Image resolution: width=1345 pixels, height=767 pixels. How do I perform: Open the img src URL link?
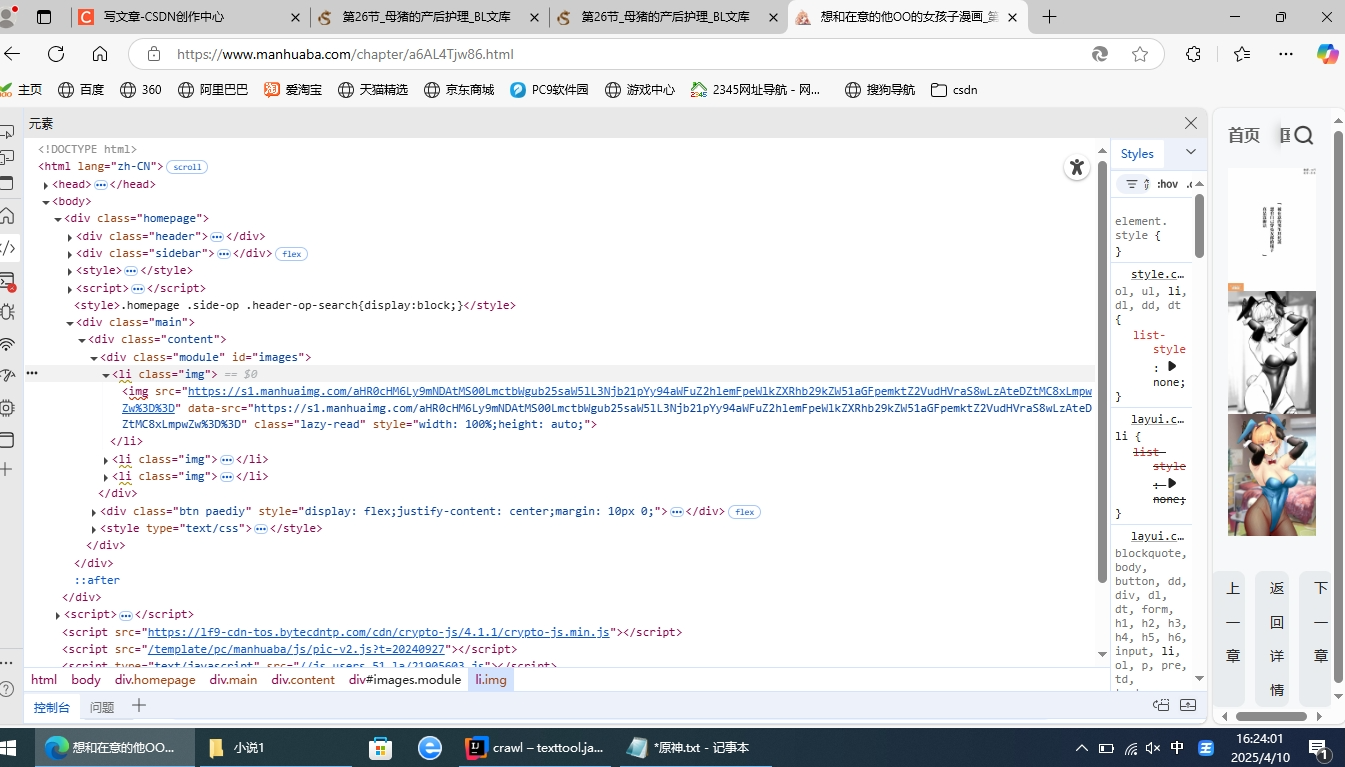coord(607,400)
